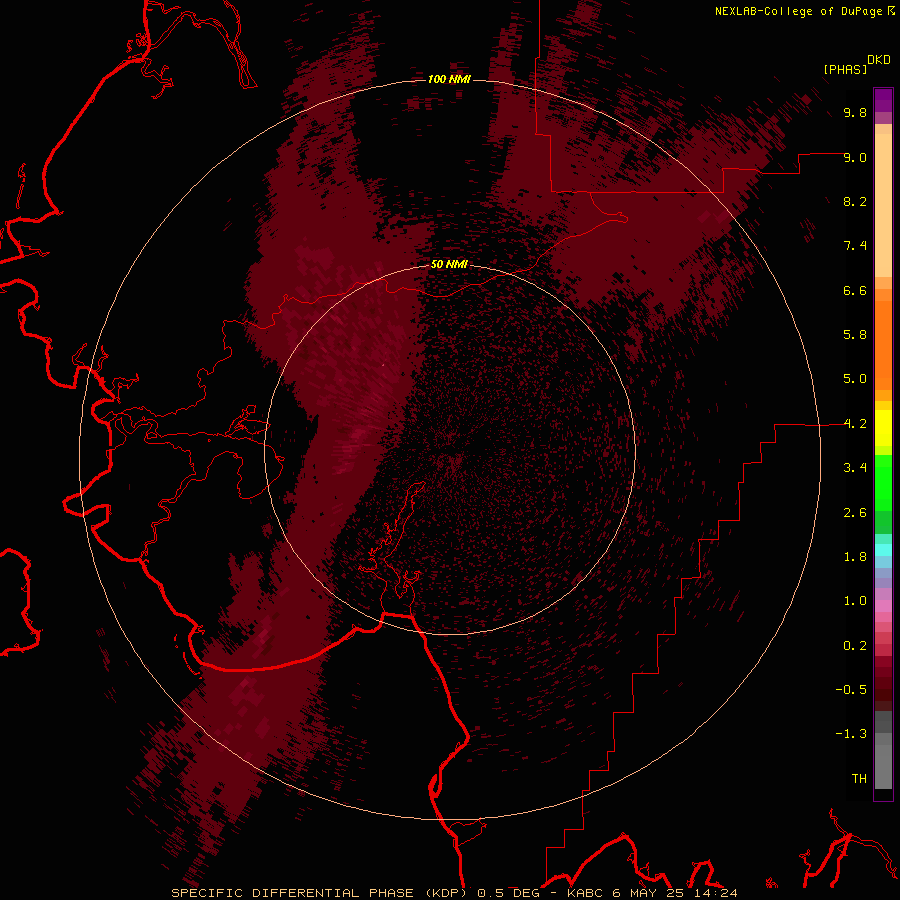Viewport: 900px width, 900px height.
Task: Select the 7.4 legend value
Action: pos(855,246)
